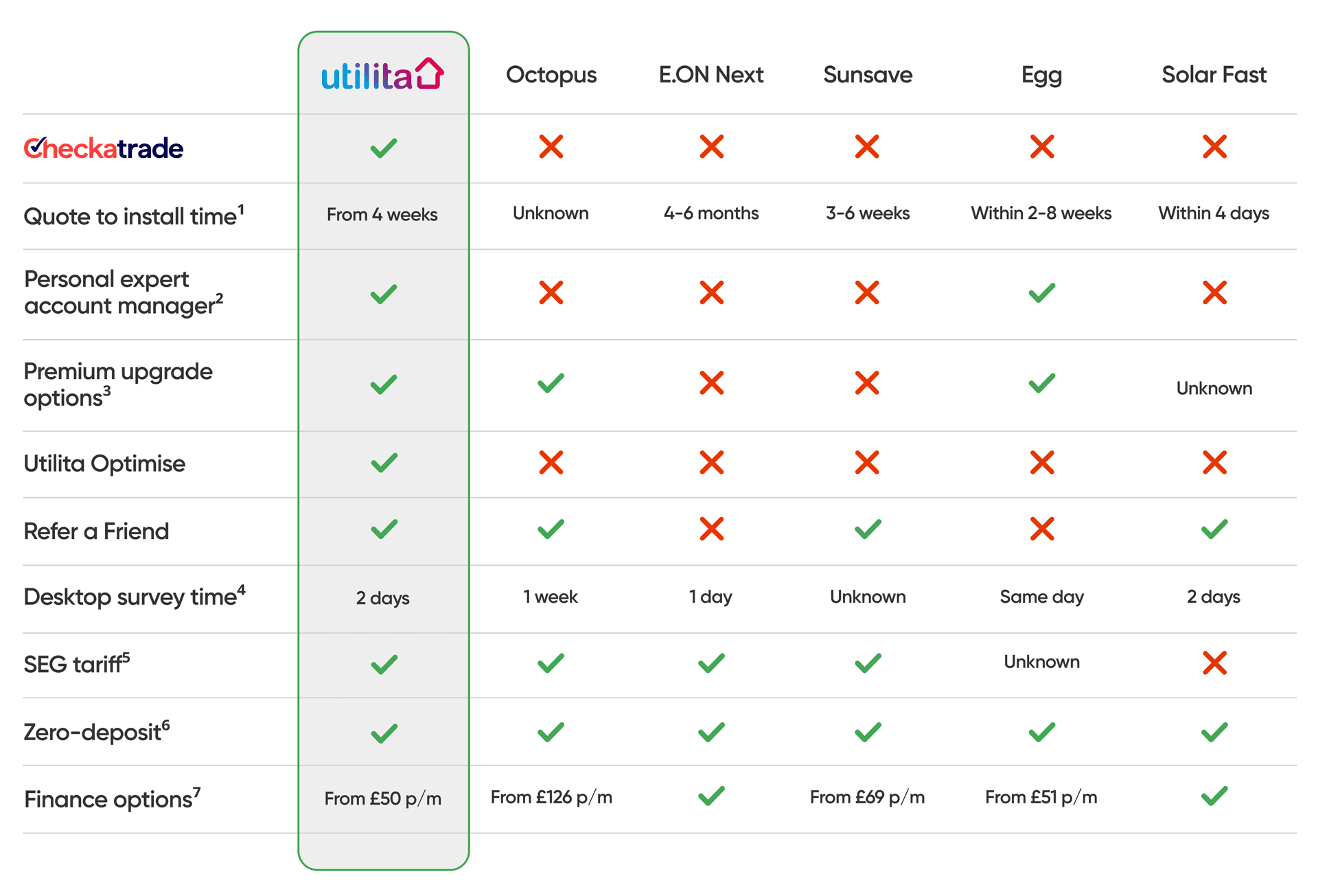Click E.ON Next's red cross for Utilita Optimise
Viewport: 1318px width, 896px height.
coord(712,463)
